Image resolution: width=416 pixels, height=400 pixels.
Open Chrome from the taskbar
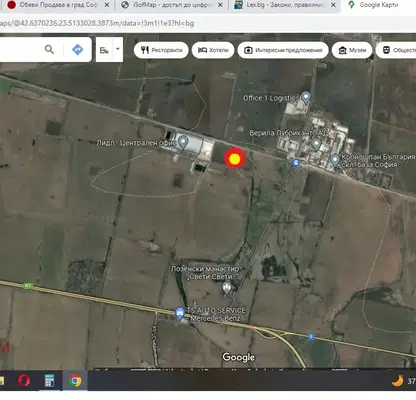75,381
